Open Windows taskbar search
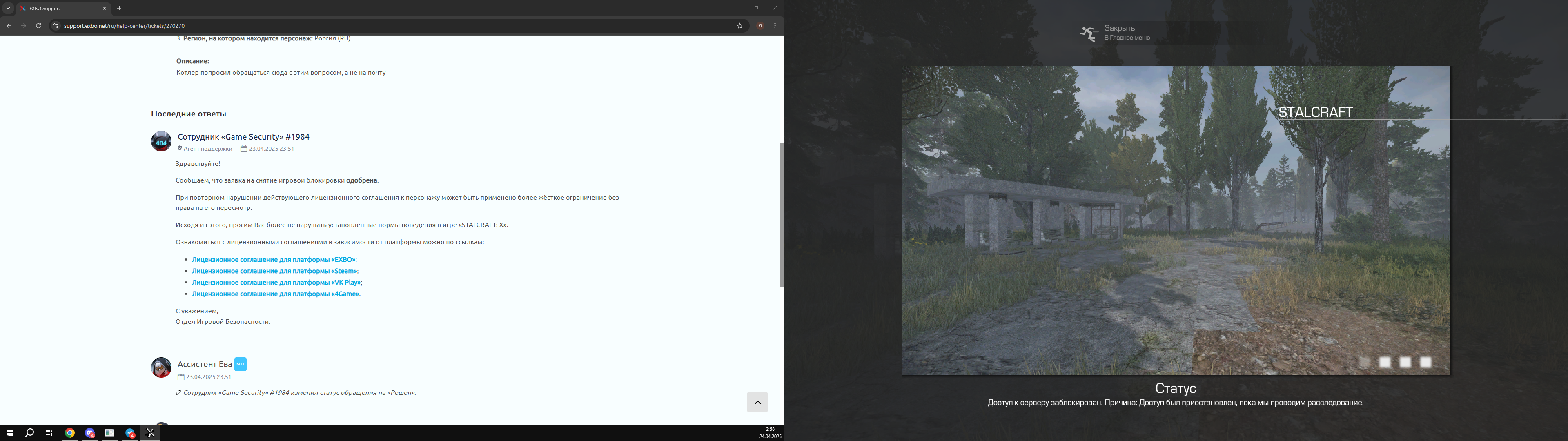The width and height of the screenshot is (1568, 441). coord(29,433)
